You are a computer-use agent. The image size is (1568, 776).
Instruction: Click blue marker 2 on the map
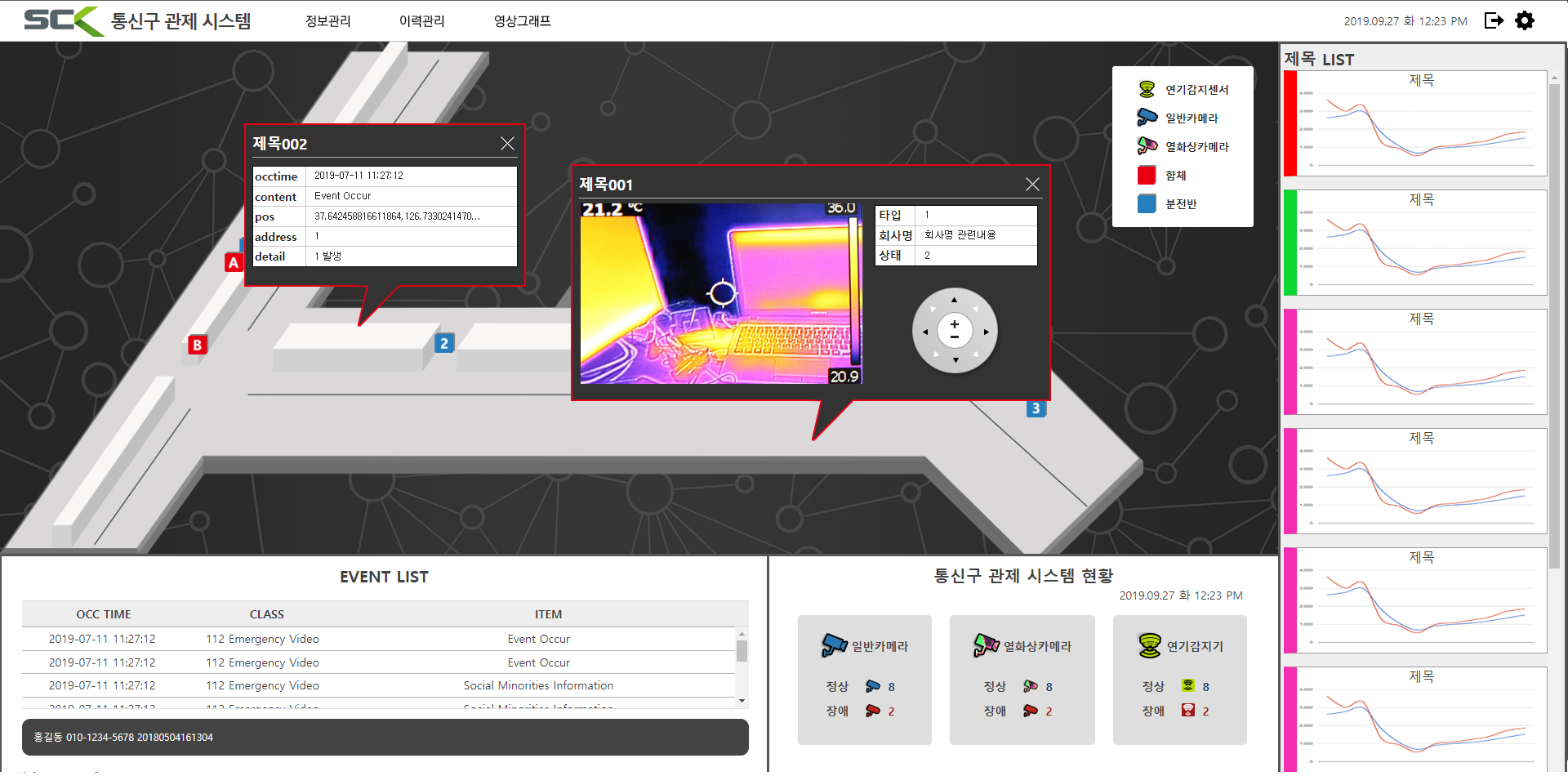click(x=443, y=343)
